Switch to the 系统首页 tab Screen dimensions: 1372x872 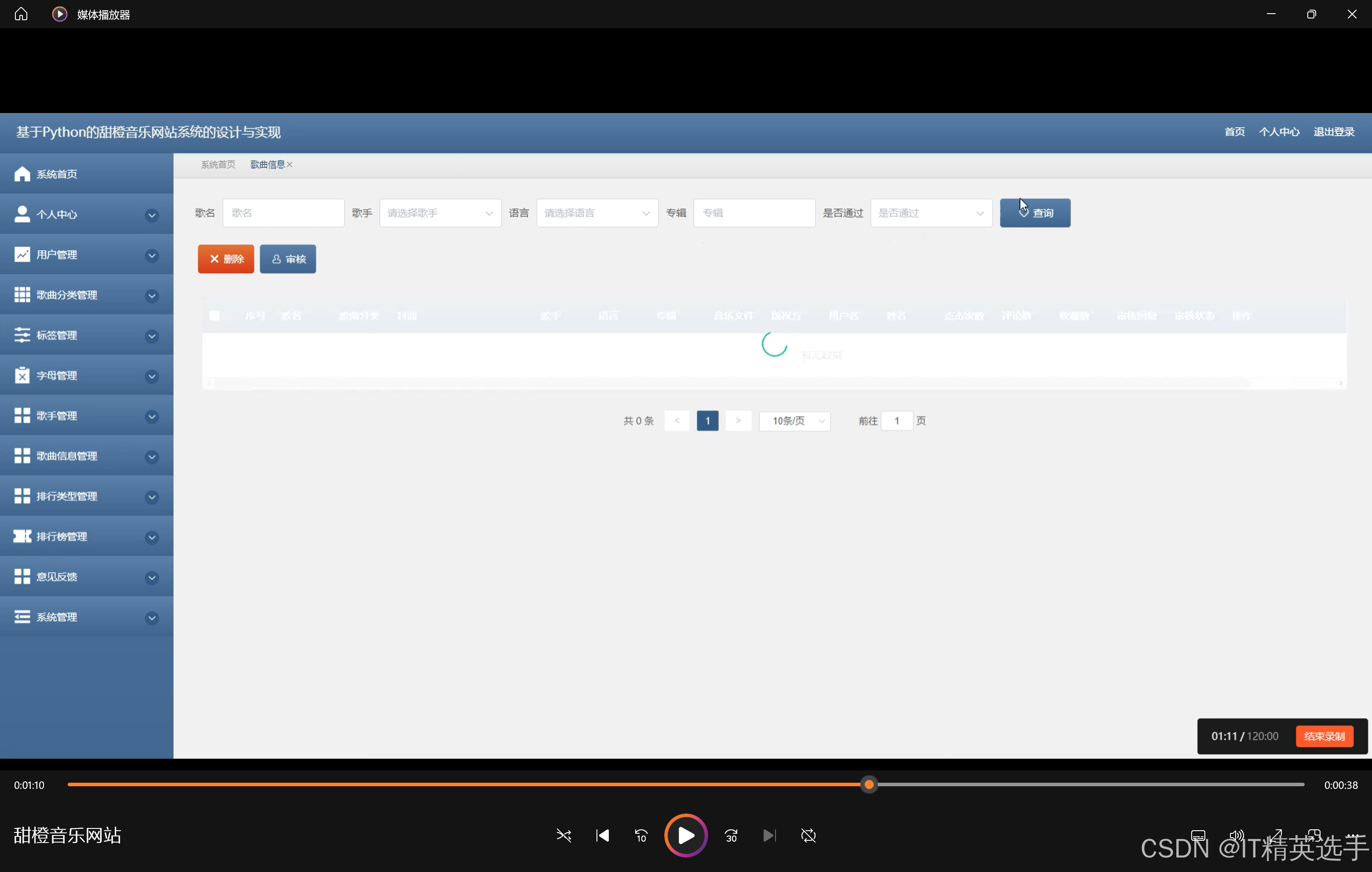coord(218,164)
